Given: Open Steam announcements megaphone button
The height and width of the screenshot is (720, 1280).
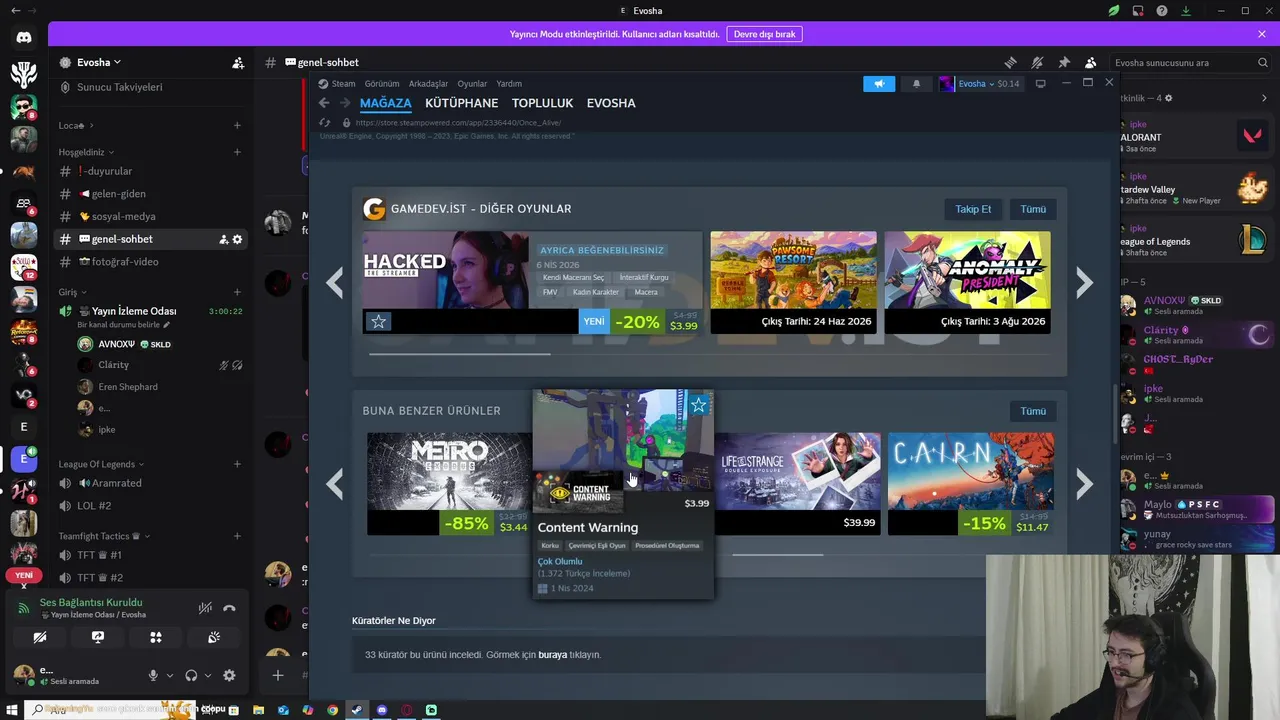Looking at the screenshot, I should tap(879, 84).
